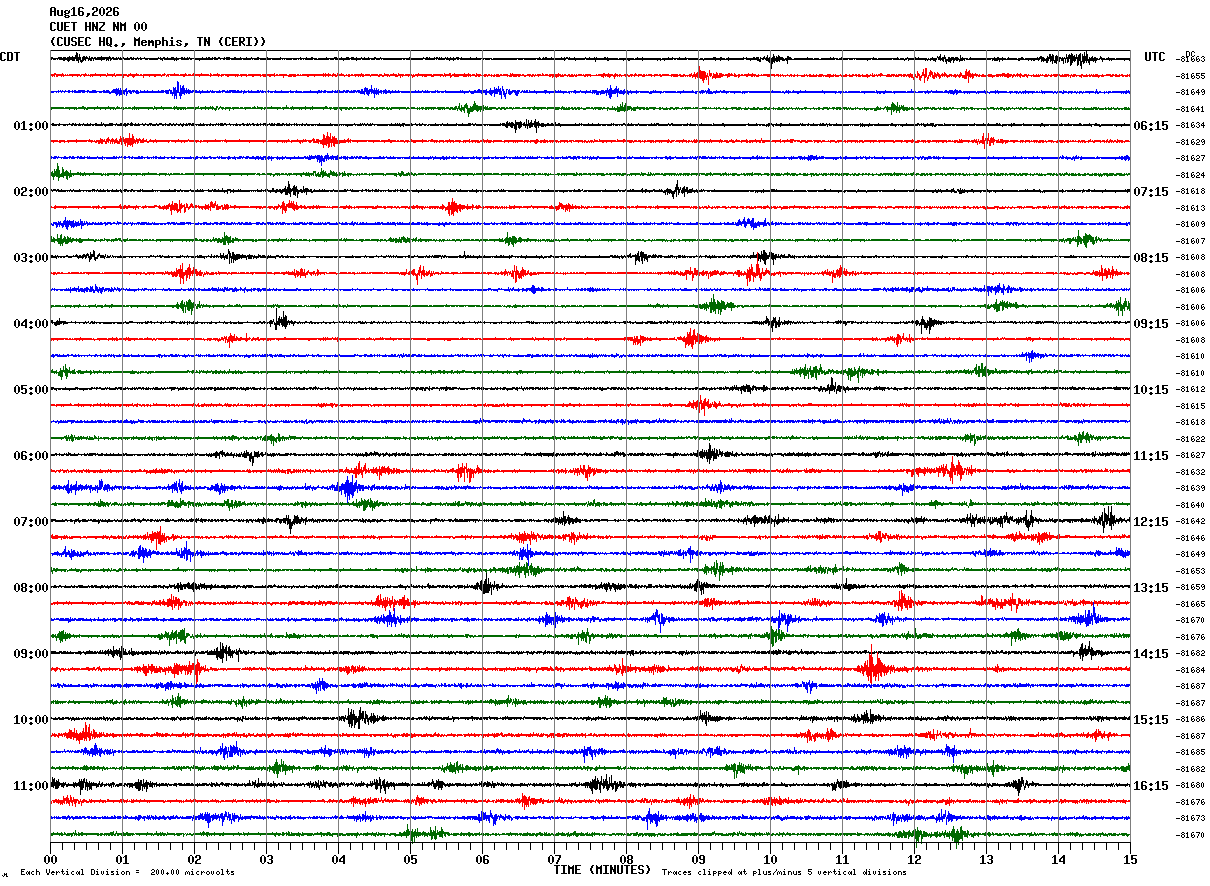Click minute 02 on the bottom axis
The height and width of the screenshot is (886, 1210).
[194, 859]
